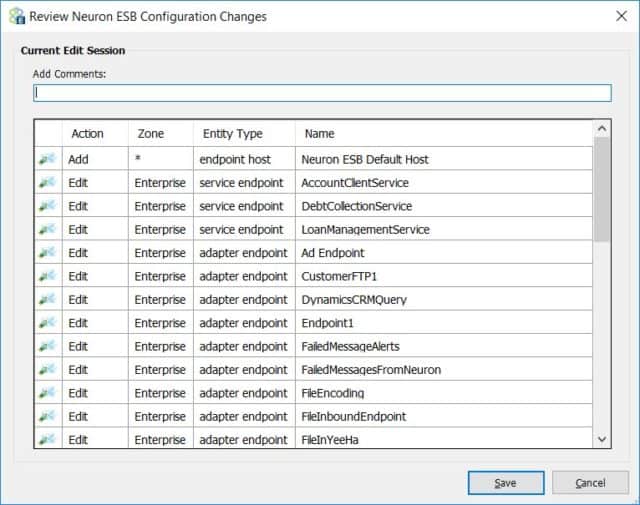Image resolution: width=640 pixels, height=505 pixels.
Task: Click the FailedMessageAlerts row icon
Action: 47,346
